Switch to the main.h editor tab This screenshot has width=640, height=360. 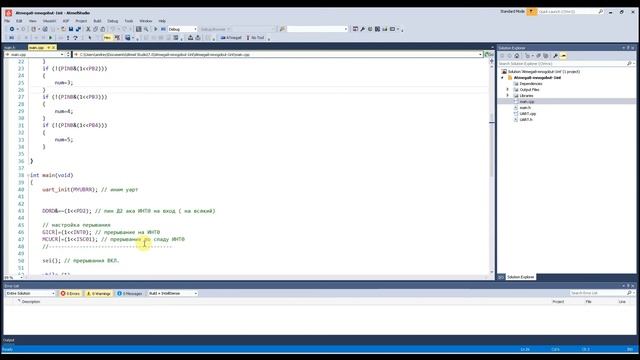coord(10,48)
